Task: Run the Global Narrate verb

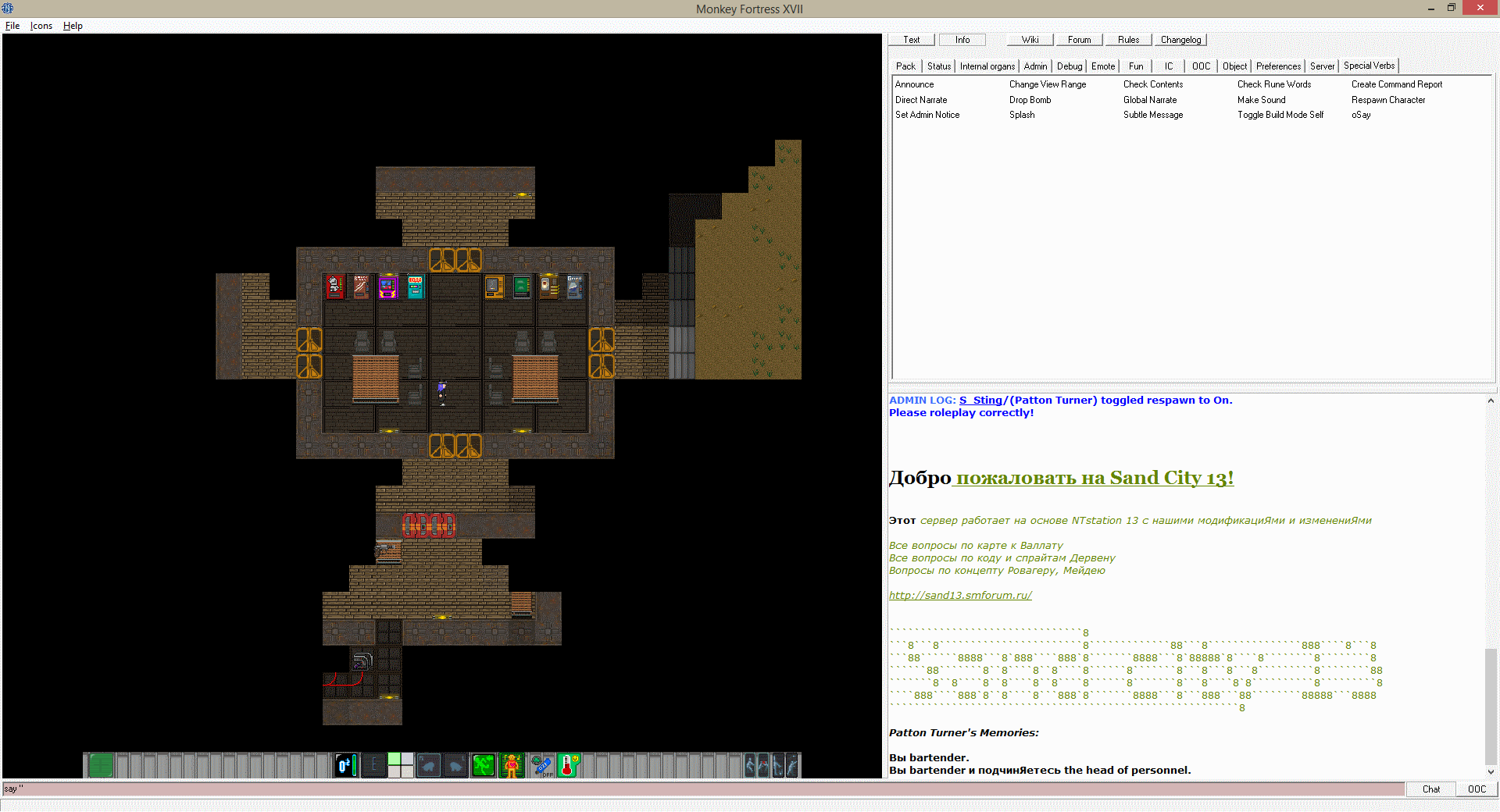Action: pyautogui.click(x=1150, y=100)
